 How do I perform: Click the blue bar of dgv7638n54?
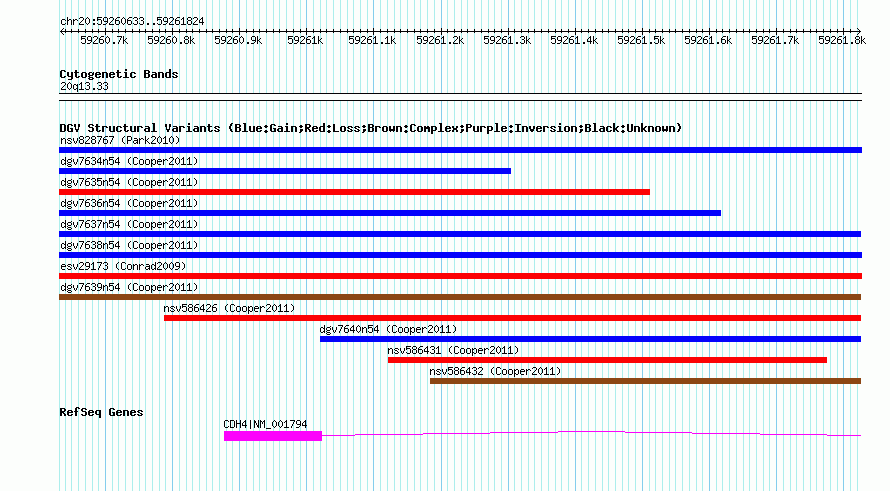click(460, 255)
